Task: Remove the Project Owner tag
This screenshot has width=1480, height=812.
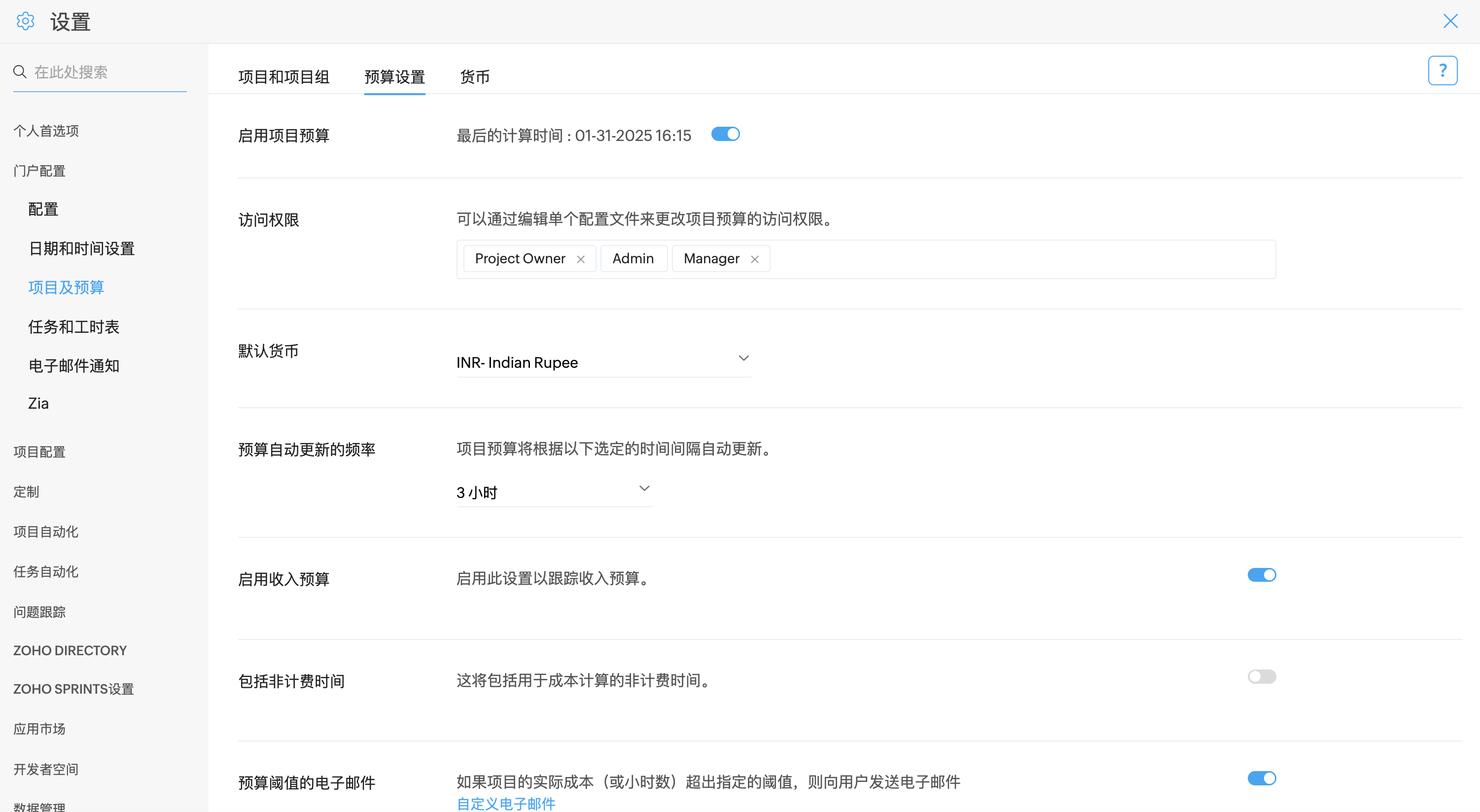Action: (x=581, y=259)
